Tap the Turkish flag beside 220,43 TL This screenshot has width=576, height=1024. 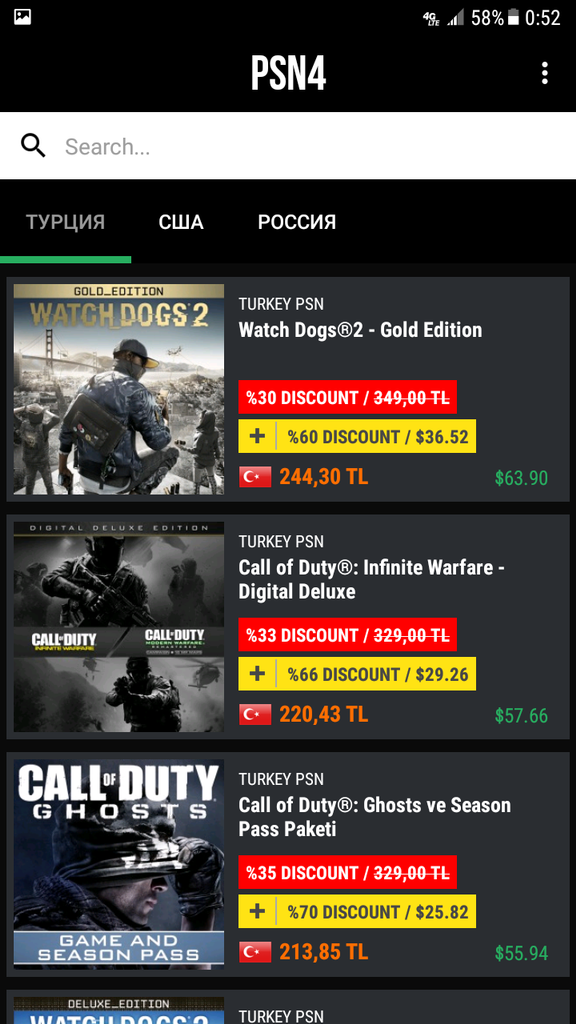point(255,715)
